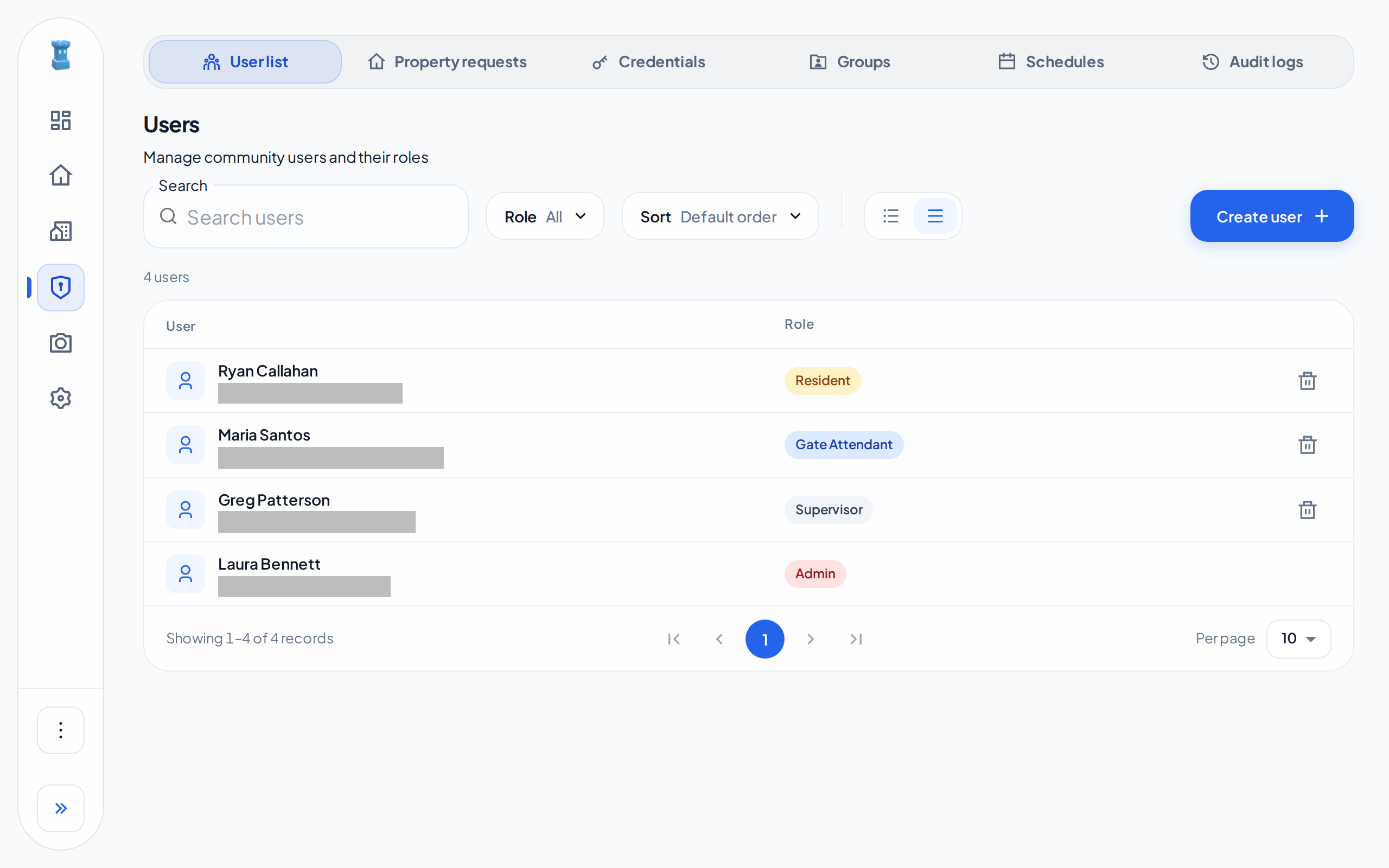Screen dimensions: 1389x868
Task: Open the home icon in the sidebar
Action: (x=60, y=176)
